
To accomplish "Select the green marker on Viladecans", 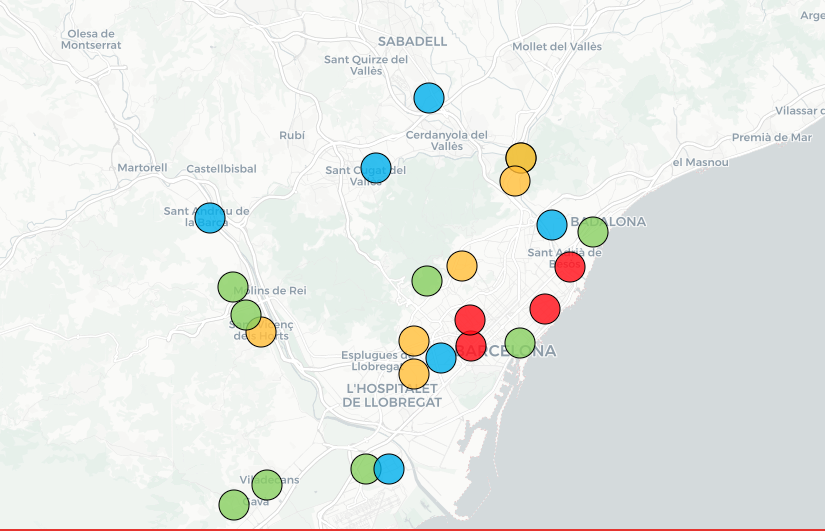I will tap(267, 485).
